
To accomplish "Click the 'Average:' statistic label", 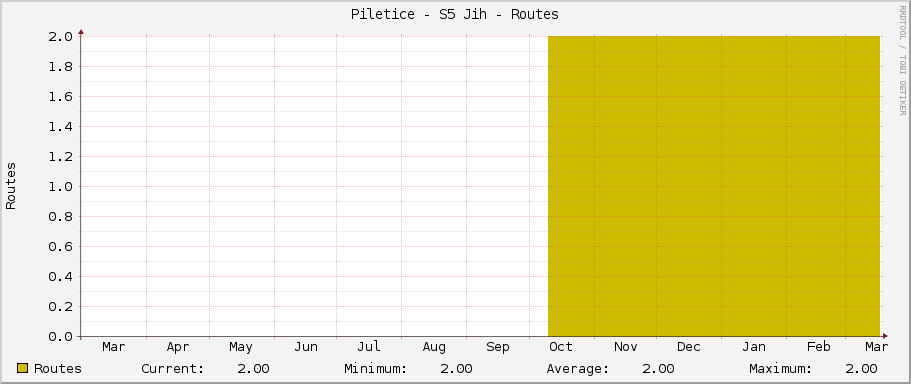I will point(578,369).
